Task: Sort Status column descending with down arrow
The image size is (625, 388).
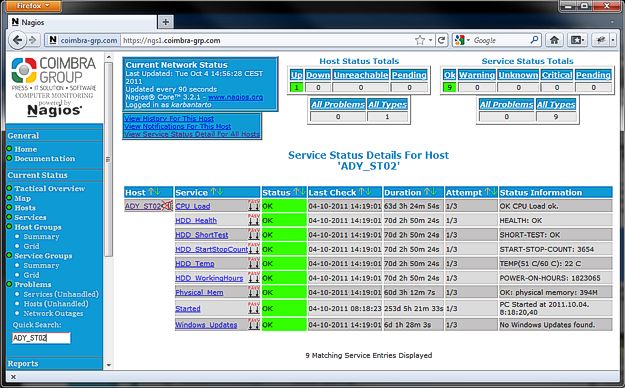Action: pyautogui.click(x=302, y=192)
